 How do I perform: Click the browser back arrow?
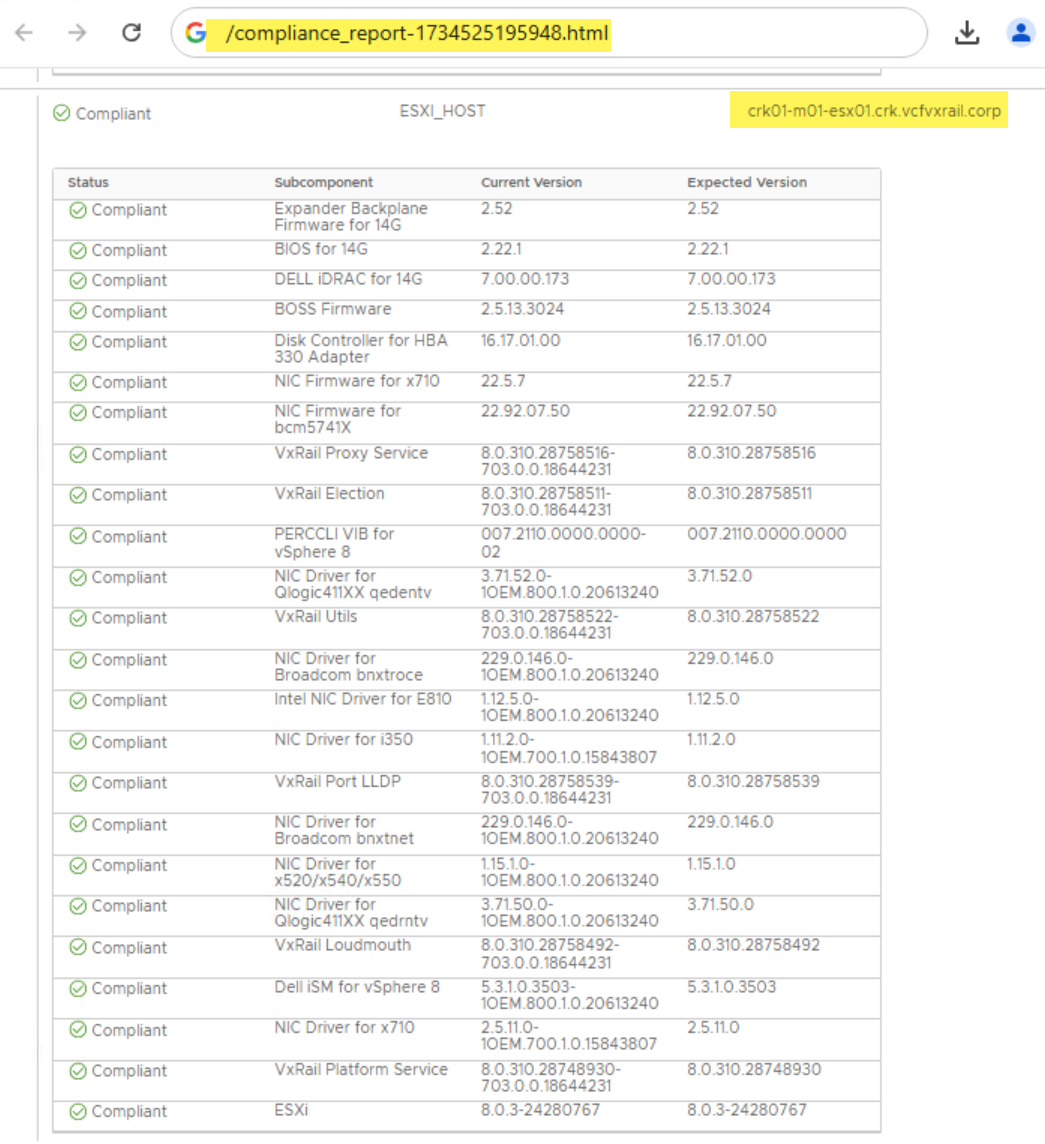click(24, 33)
